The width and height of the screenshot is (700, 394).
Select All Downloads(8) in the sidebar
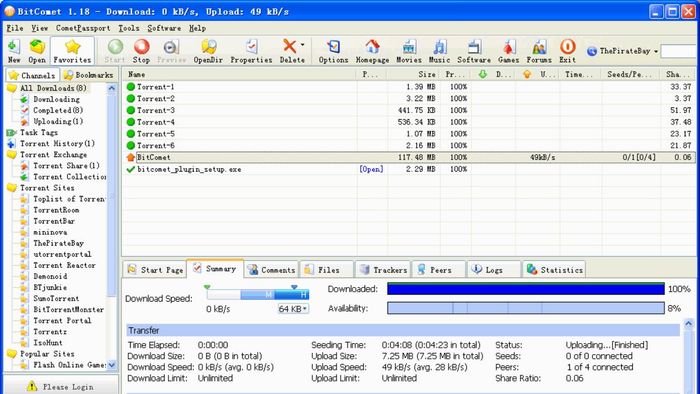[53, 88]
